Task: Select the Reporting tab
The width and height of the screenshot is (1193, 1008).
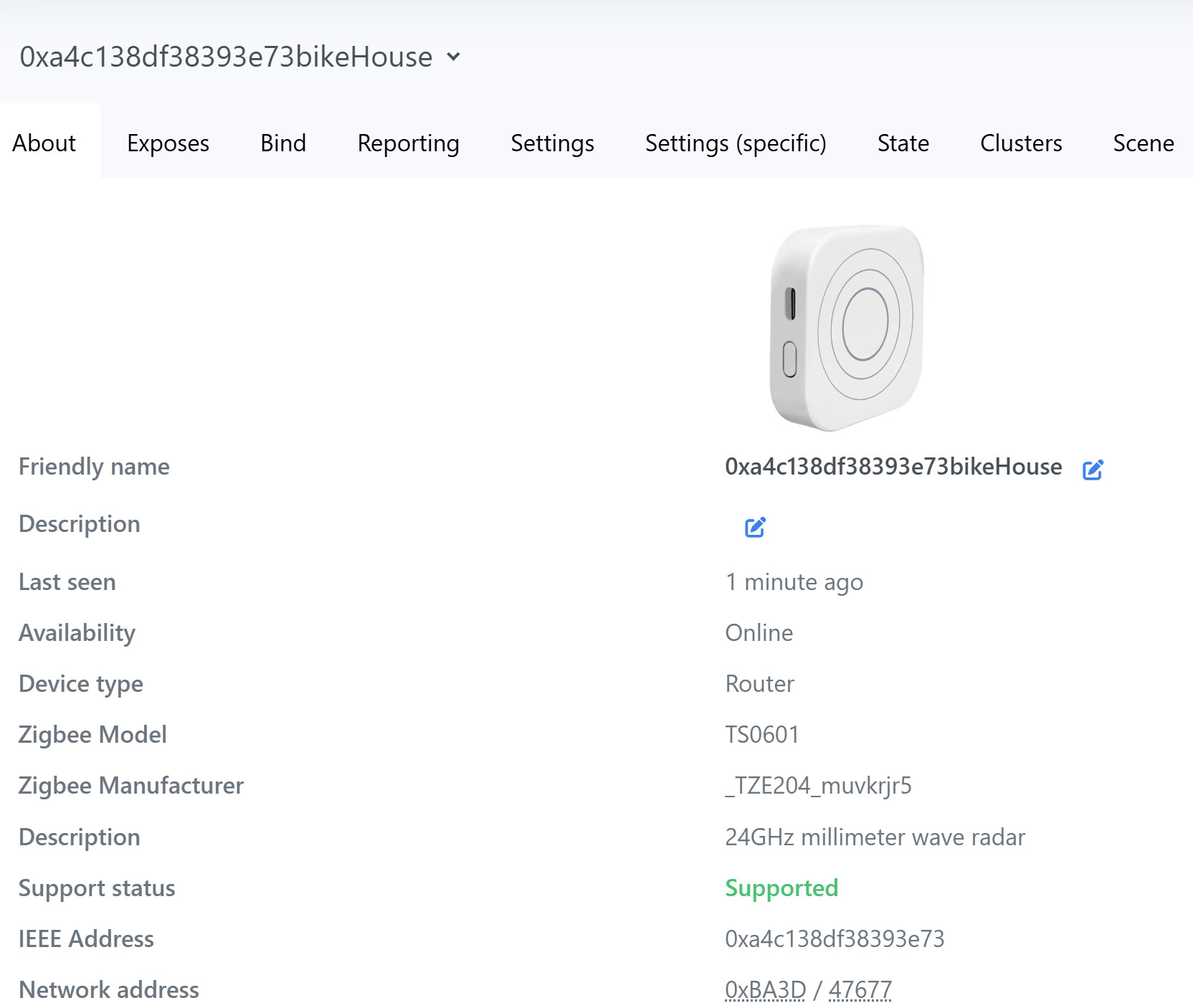Action: point(408,143)
